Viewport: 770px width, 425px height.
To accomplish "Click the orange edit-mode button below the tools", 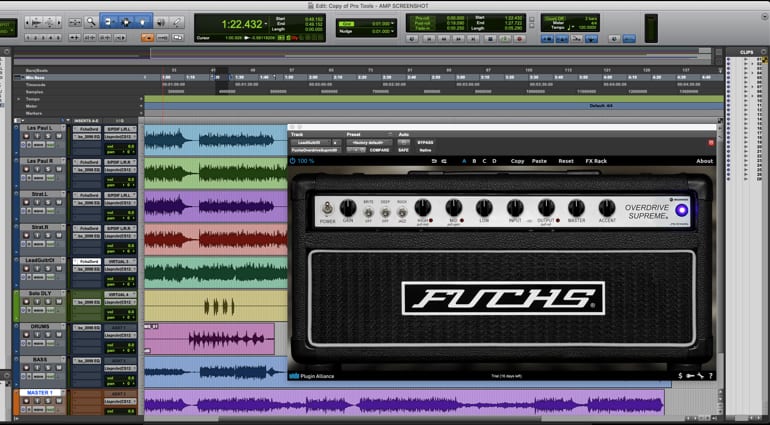I will 147,37.
